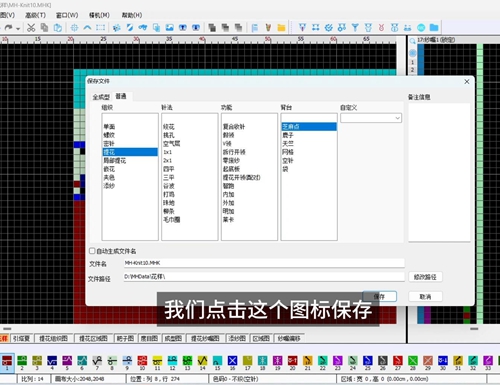
Task: Click the 文件名 input field
Action: pos(264,263)
